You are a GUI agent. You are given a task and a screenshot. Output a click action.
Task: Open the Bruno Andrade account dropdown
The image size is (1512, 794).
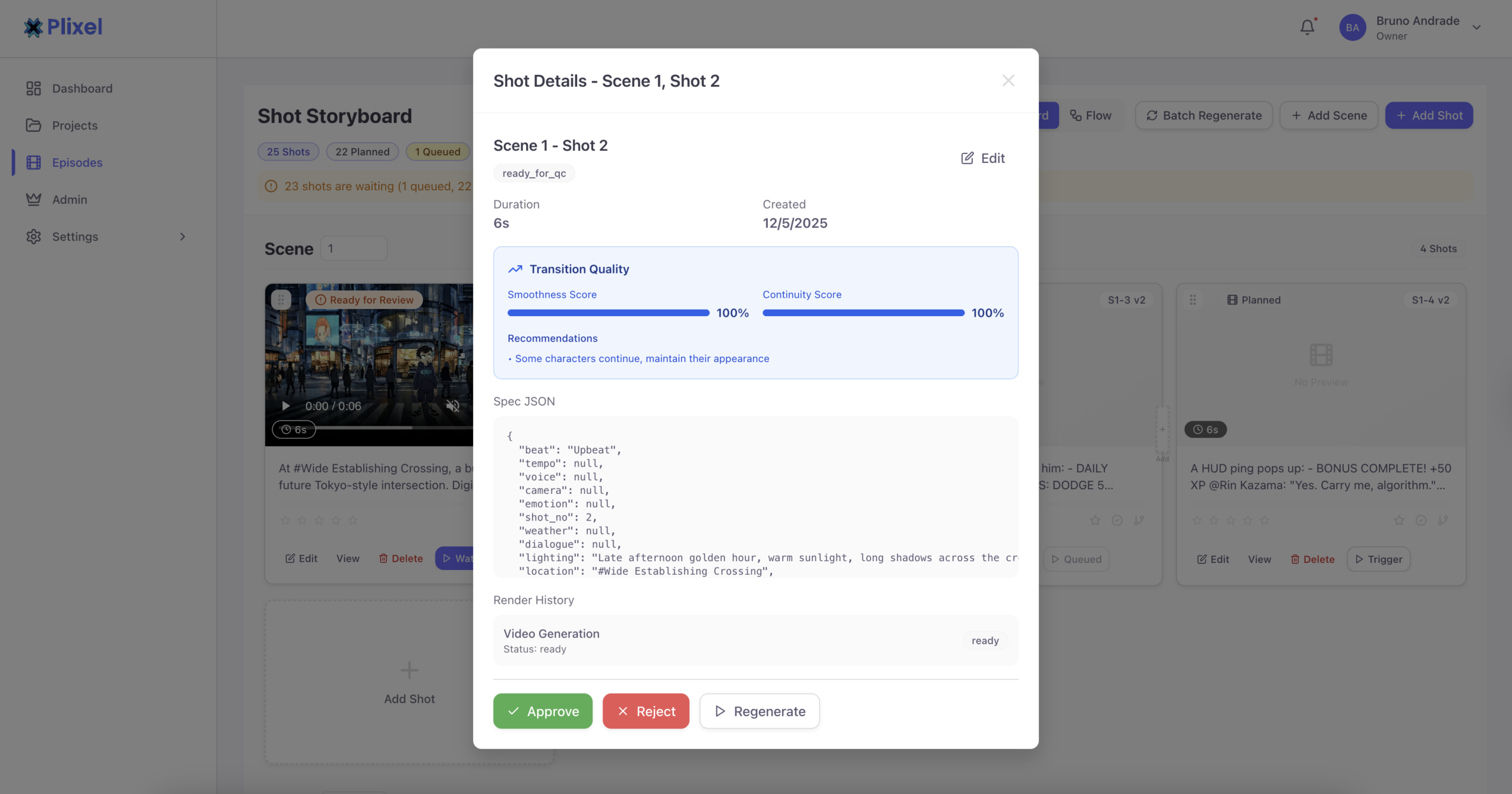pos(1476,27)
